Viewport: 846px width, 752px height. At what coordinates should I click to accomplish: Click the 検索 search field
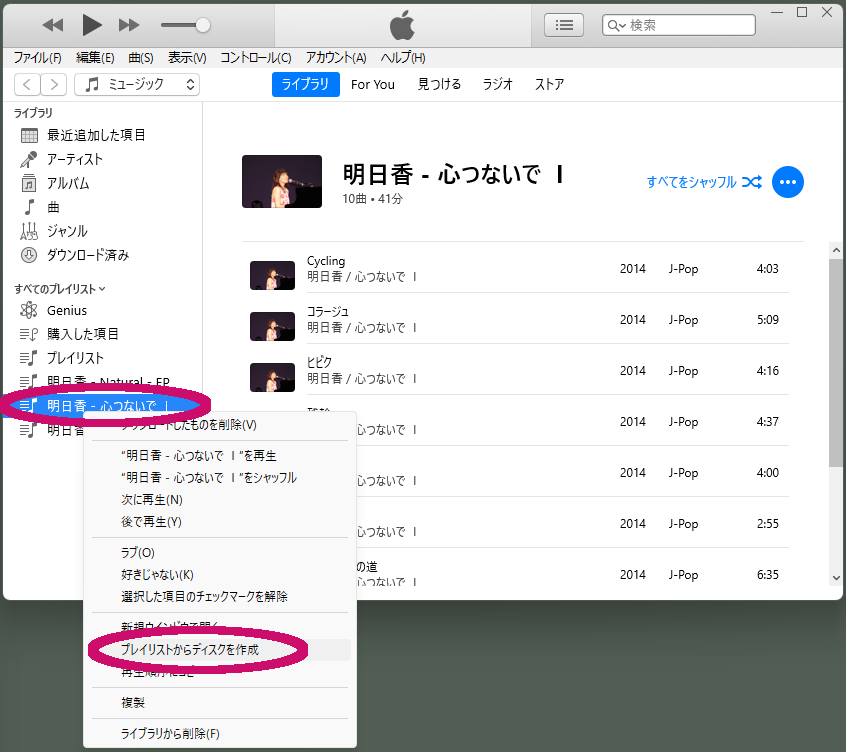tap(679, 25)
